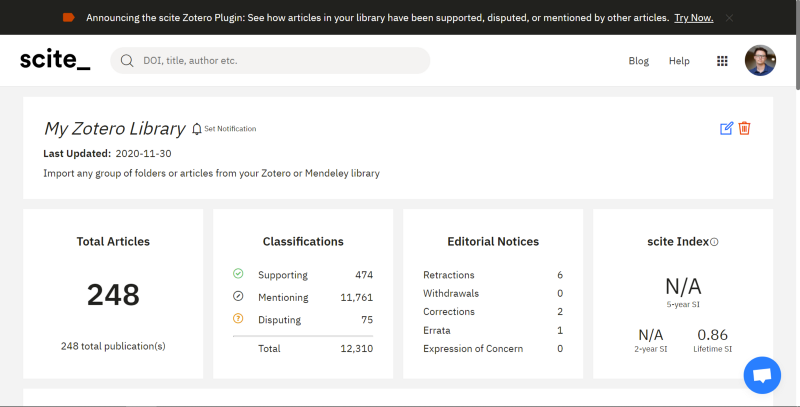The width and height of the screenshot is (800, 407).
Task: Open the apps grid menu
Action: 722,61
